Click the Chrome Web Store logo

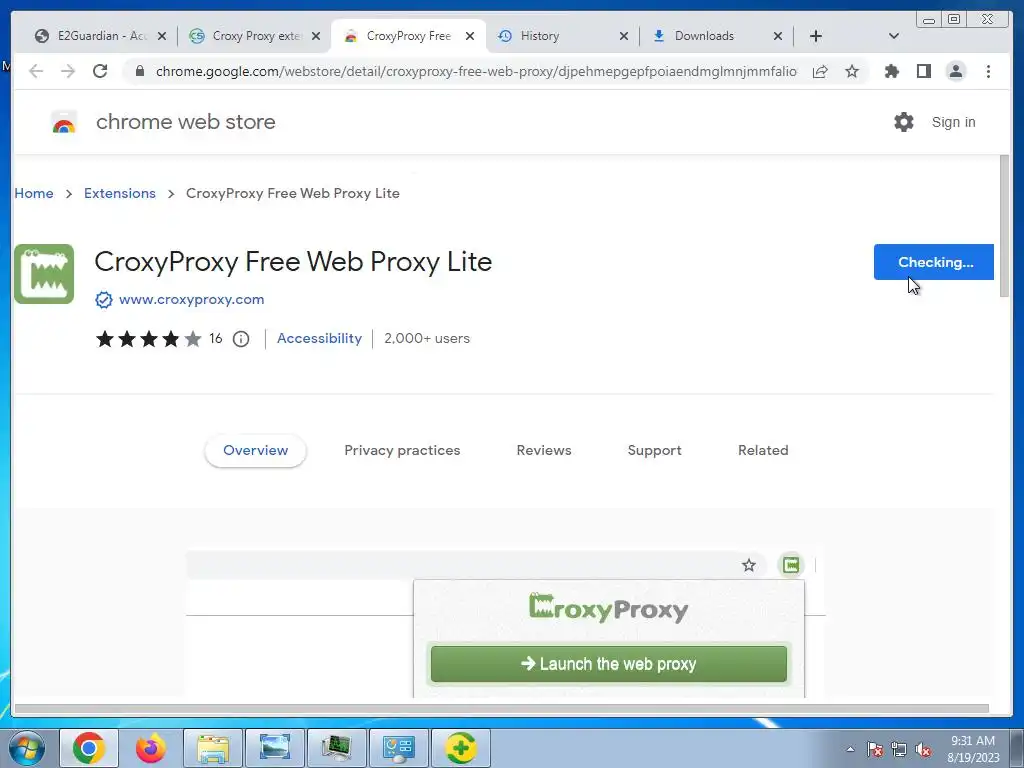pyautogui.click(x=64, y=122)
